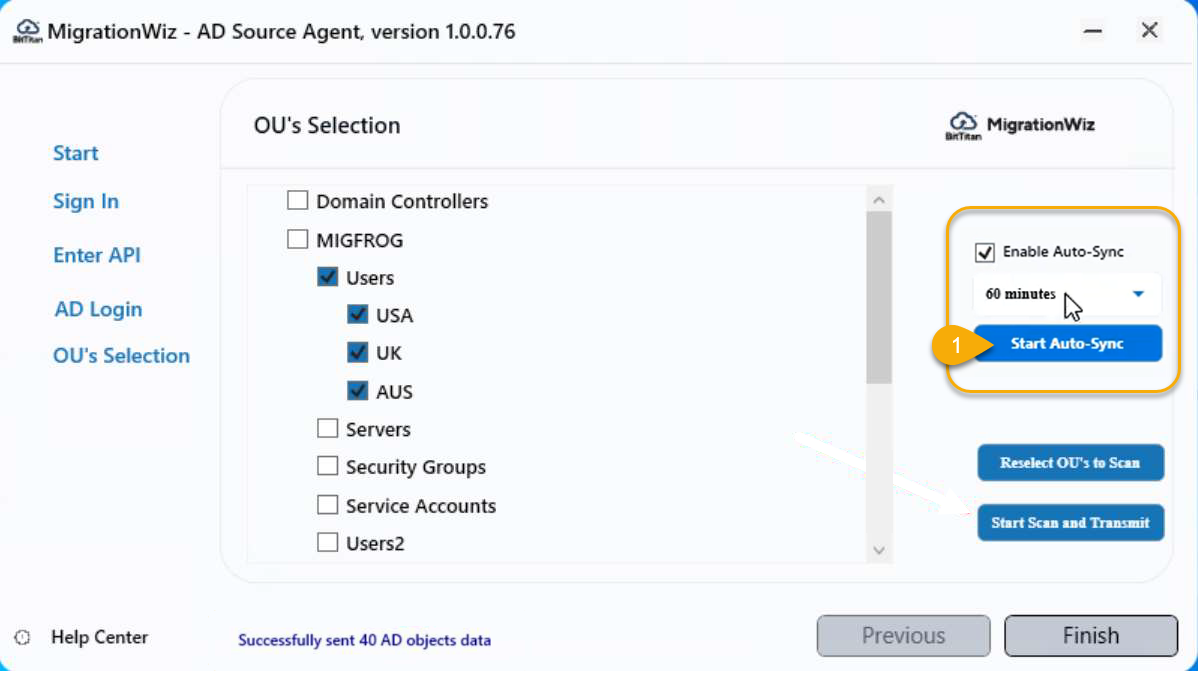Open the 60 minutes interval dropdown
Image resolution: width=1198 pixels, height=675 pixels.
(x=1138, y=294)
